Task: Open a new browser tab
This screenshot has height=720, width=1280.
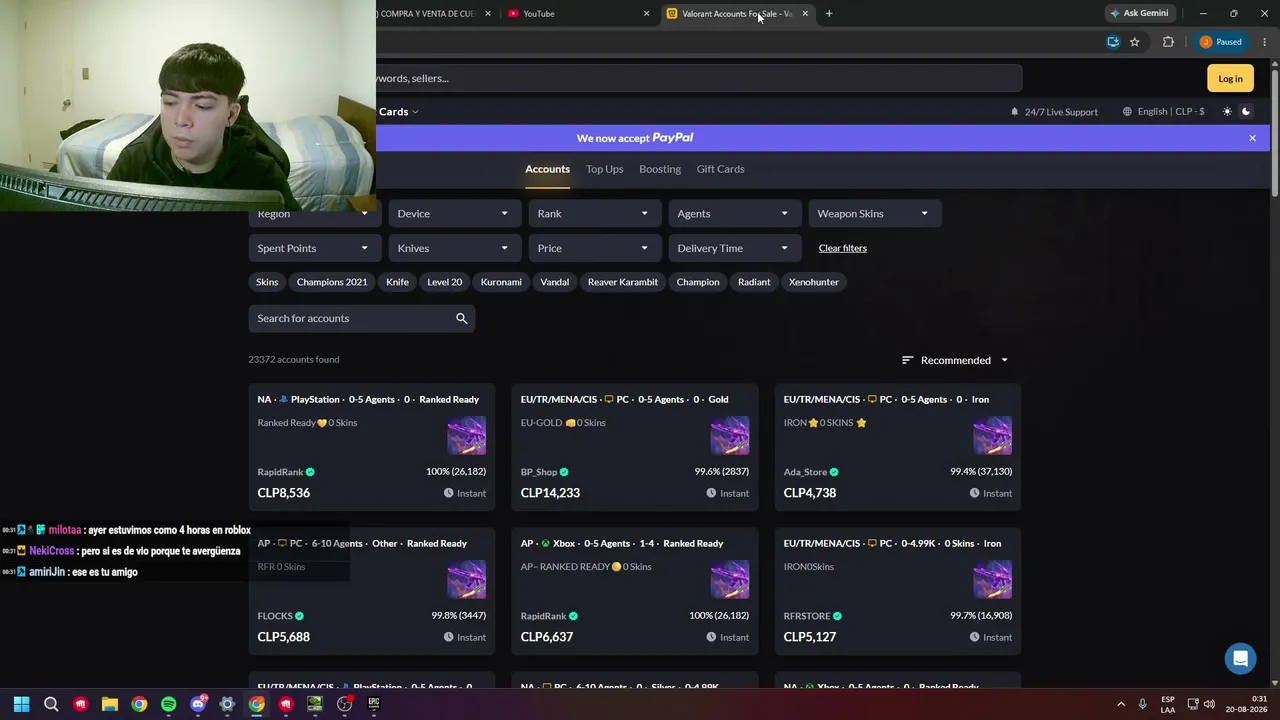Action: click(829, 13)
